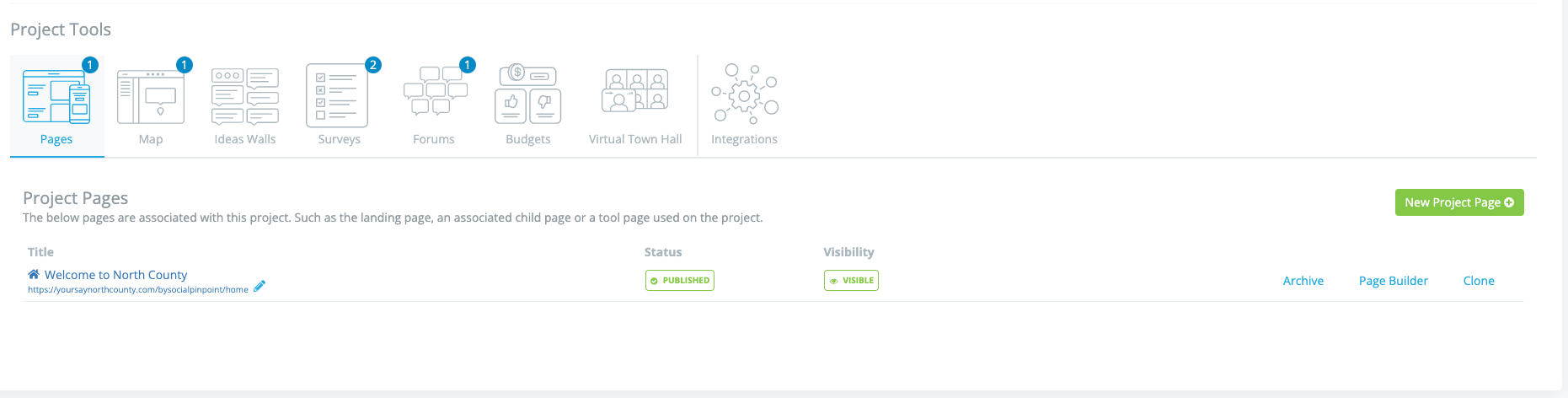The height and width of the screenshot is (398, 1568).
Task: Select the Map tool icon
Action: point(151,97)
